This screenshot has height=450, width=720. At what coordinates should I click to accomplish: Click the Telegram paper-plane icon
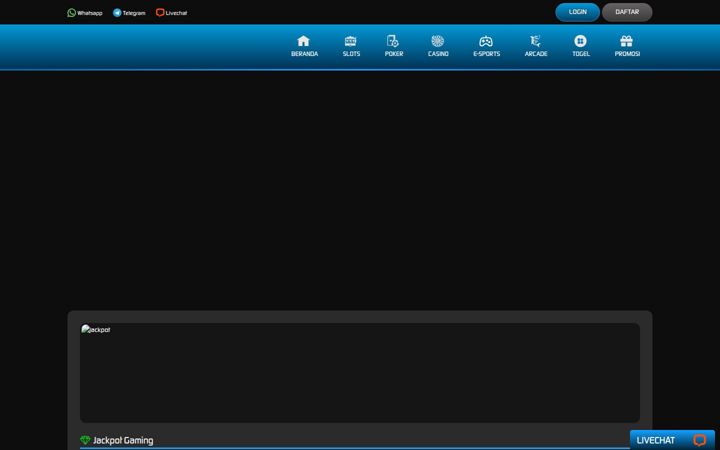(x=117, y=13)
